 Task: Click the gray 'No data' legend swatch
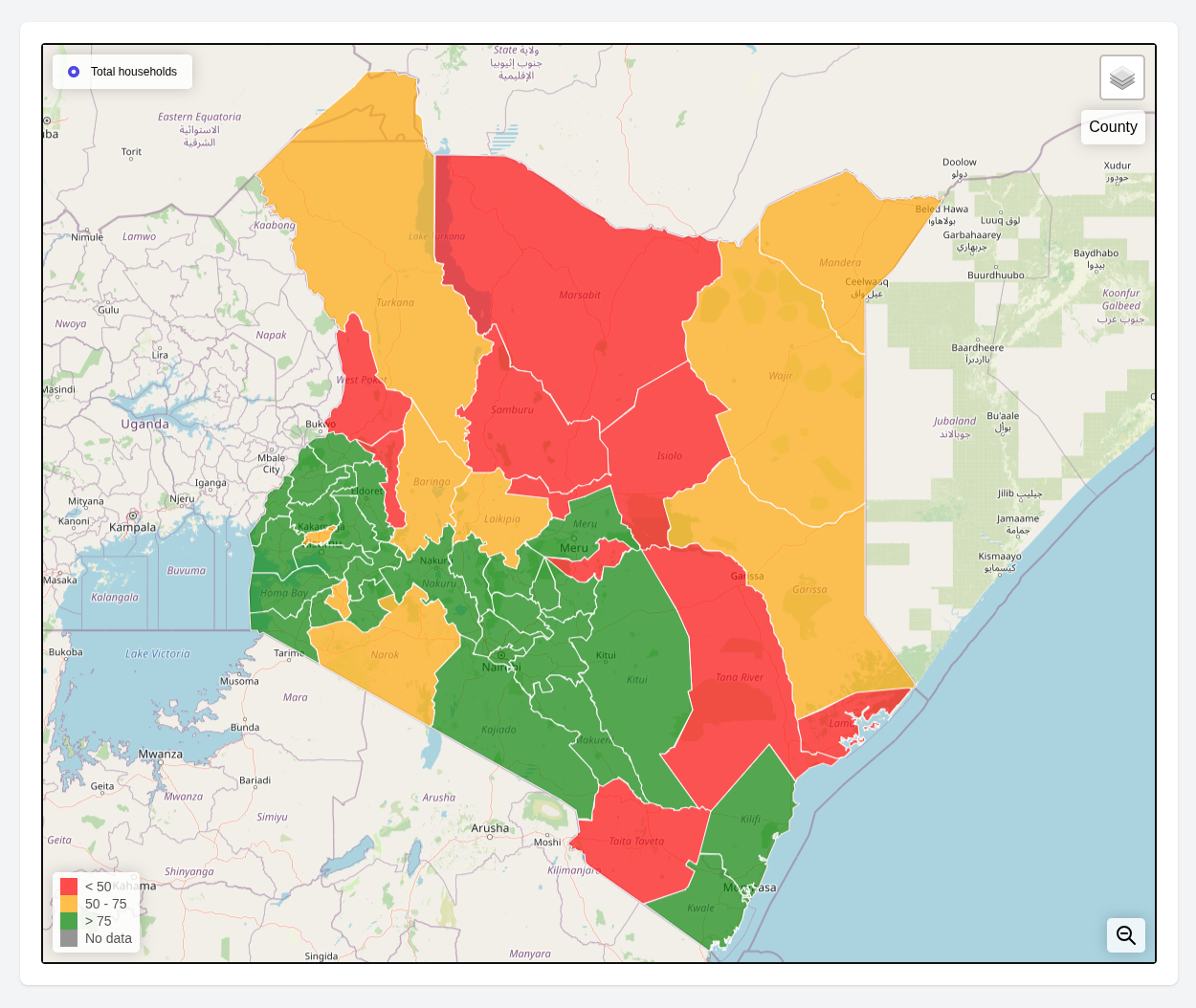coord(69,938)
